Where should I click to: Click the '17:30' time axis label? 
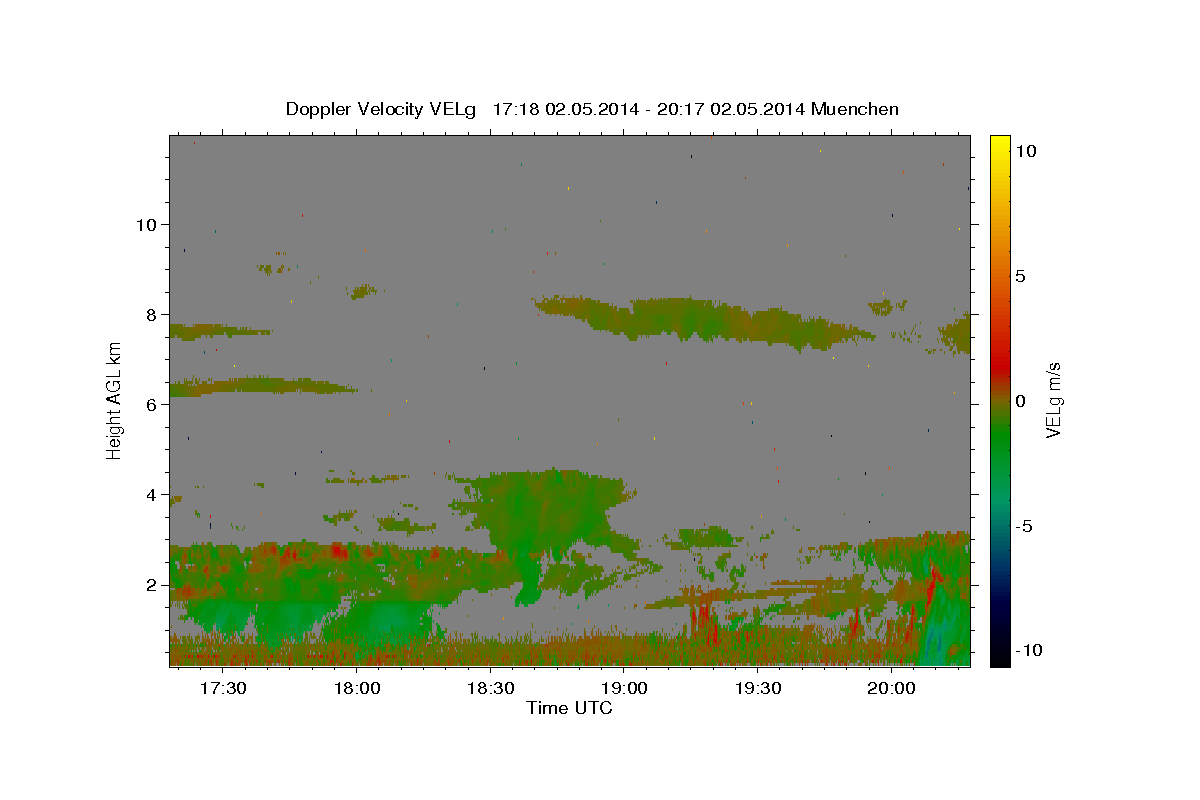coord(223,689)
